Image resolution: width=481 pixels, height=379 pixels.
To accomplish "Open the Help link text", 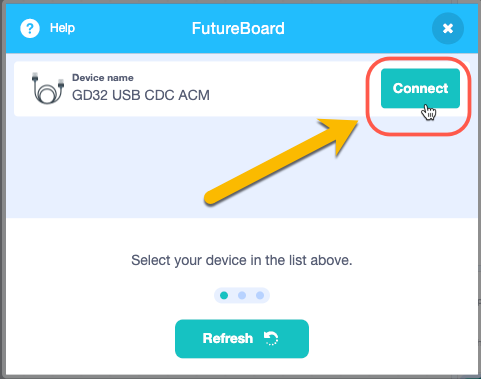I will point(62,28).
